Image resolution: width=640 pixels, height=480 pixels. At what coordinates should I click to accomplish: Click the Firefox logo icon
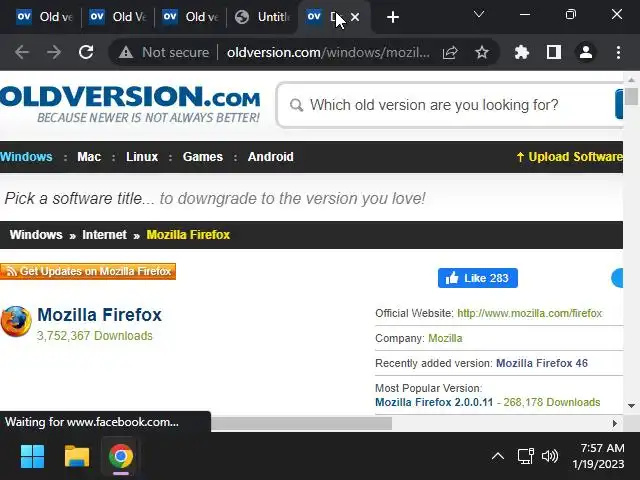16,322
